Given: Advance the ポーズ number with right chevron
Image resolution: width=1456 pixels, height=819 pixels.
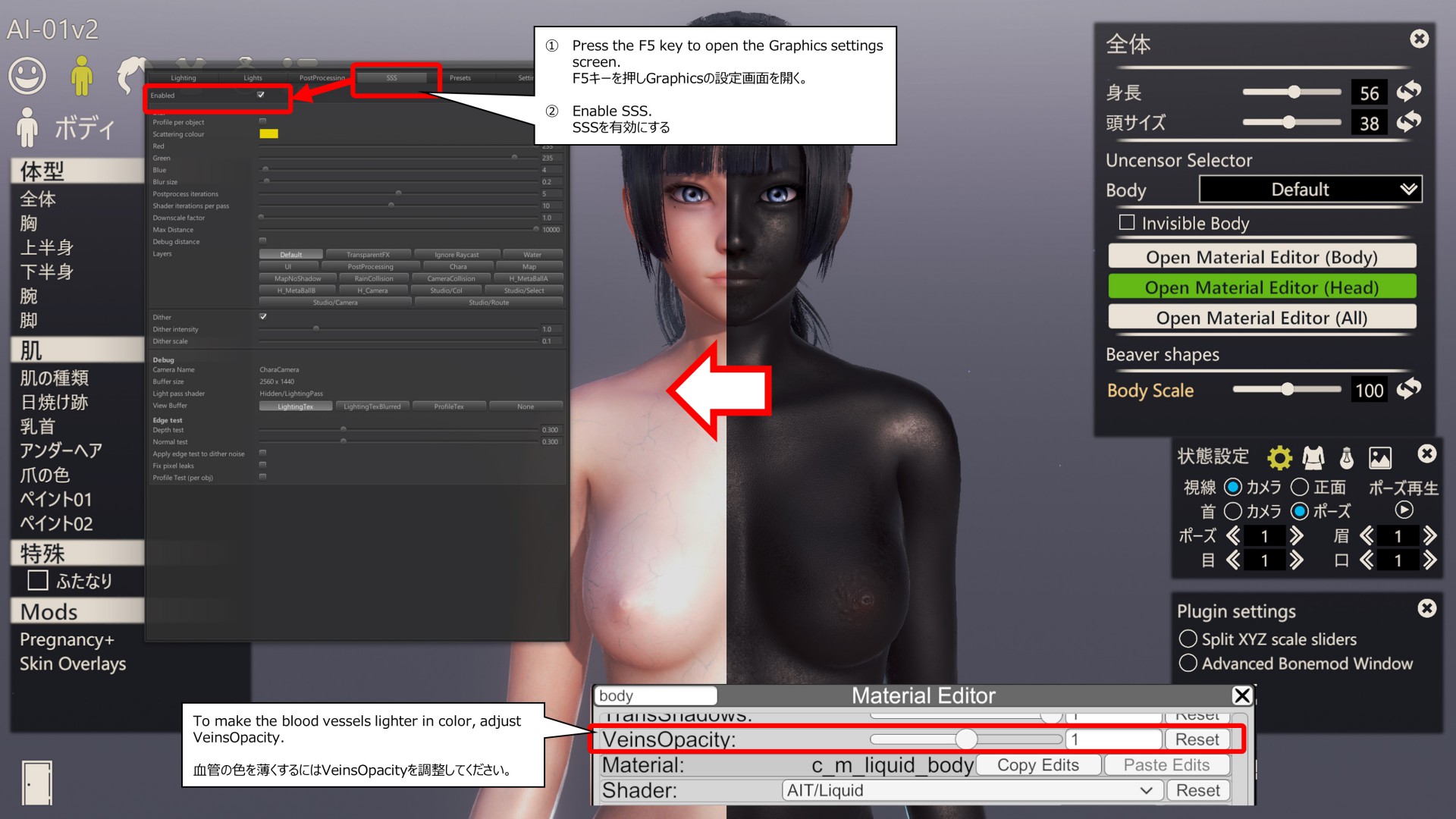Looking at the screenshot, I should tap(1297, 536).
